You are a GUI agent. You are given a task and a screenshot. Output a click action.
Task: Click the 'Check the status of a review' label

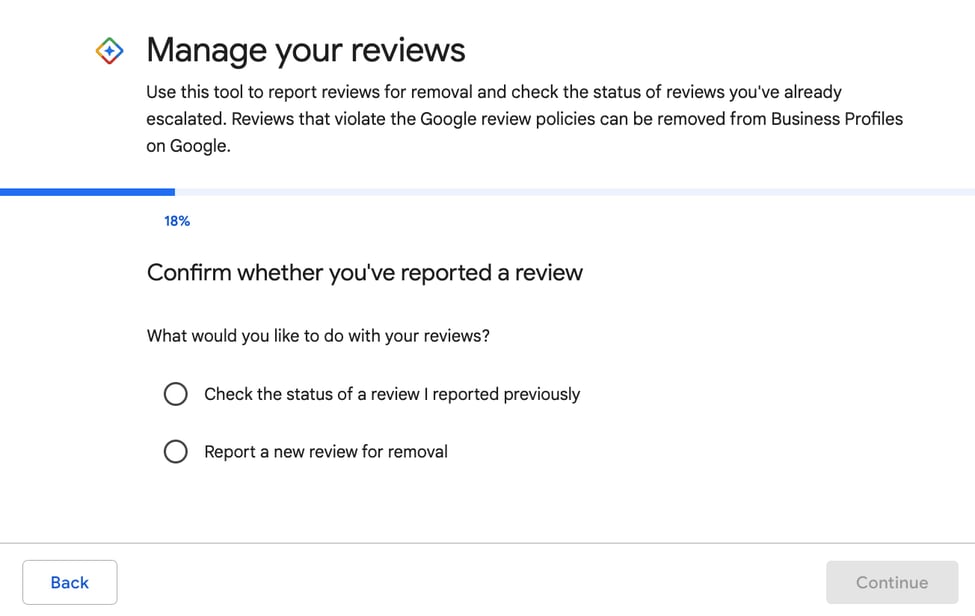click(391, 394)
